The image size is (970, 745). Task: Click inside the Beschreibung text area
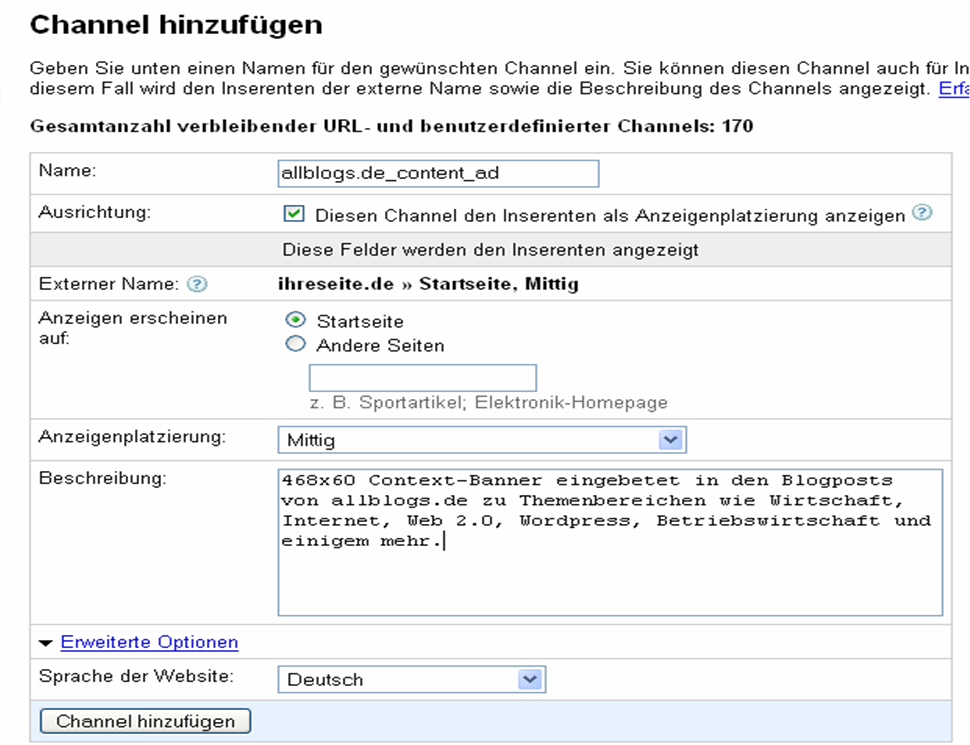click(610, 542)
